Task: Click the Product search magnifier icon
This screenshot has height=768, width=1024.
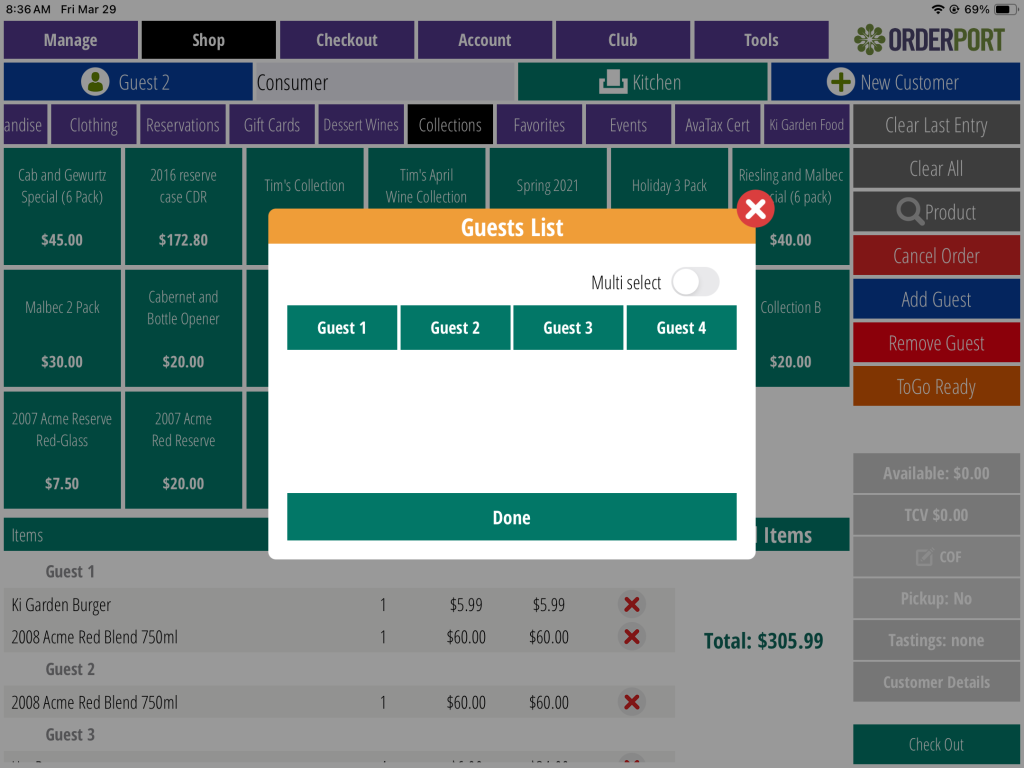Action: tap(910, 212)
